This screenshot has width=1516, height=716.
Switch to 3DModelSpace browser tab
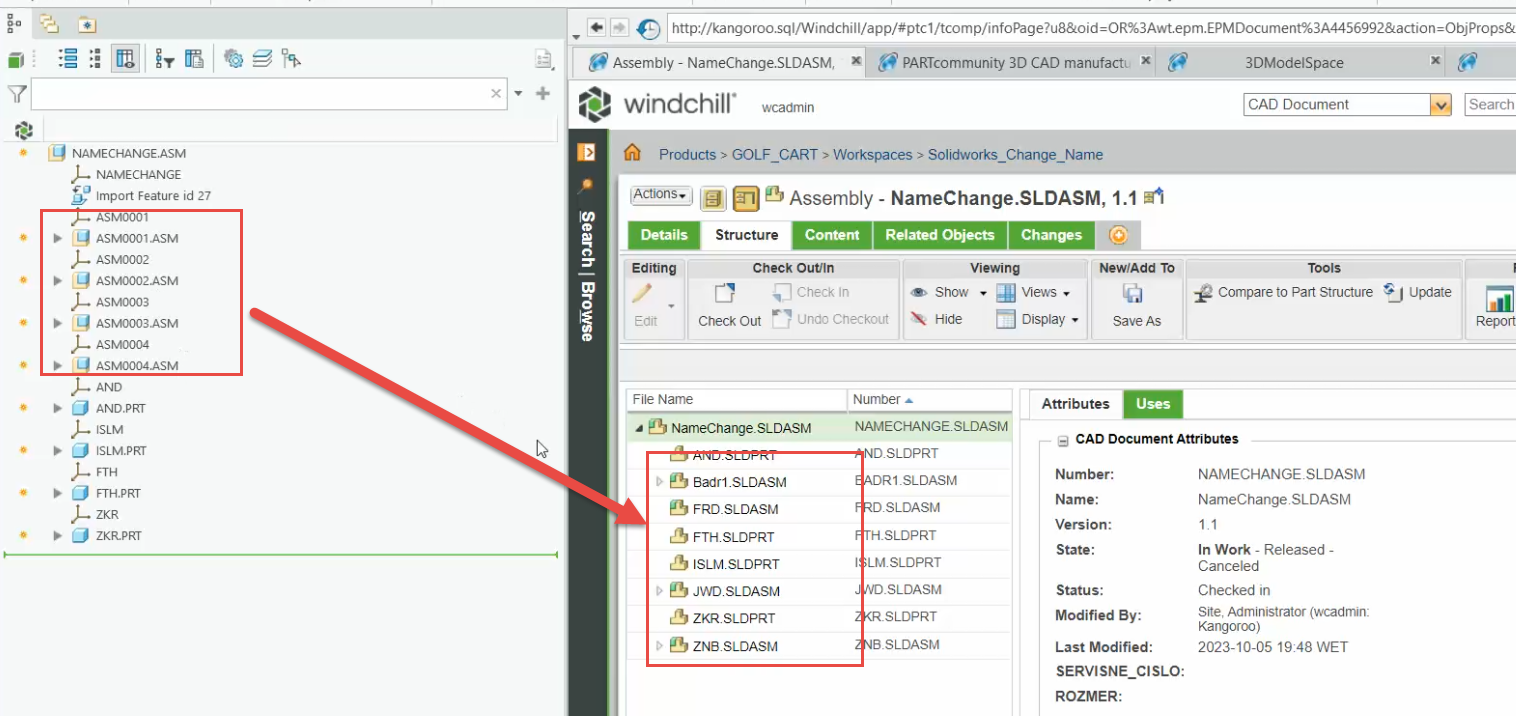tap(1294, 62)
